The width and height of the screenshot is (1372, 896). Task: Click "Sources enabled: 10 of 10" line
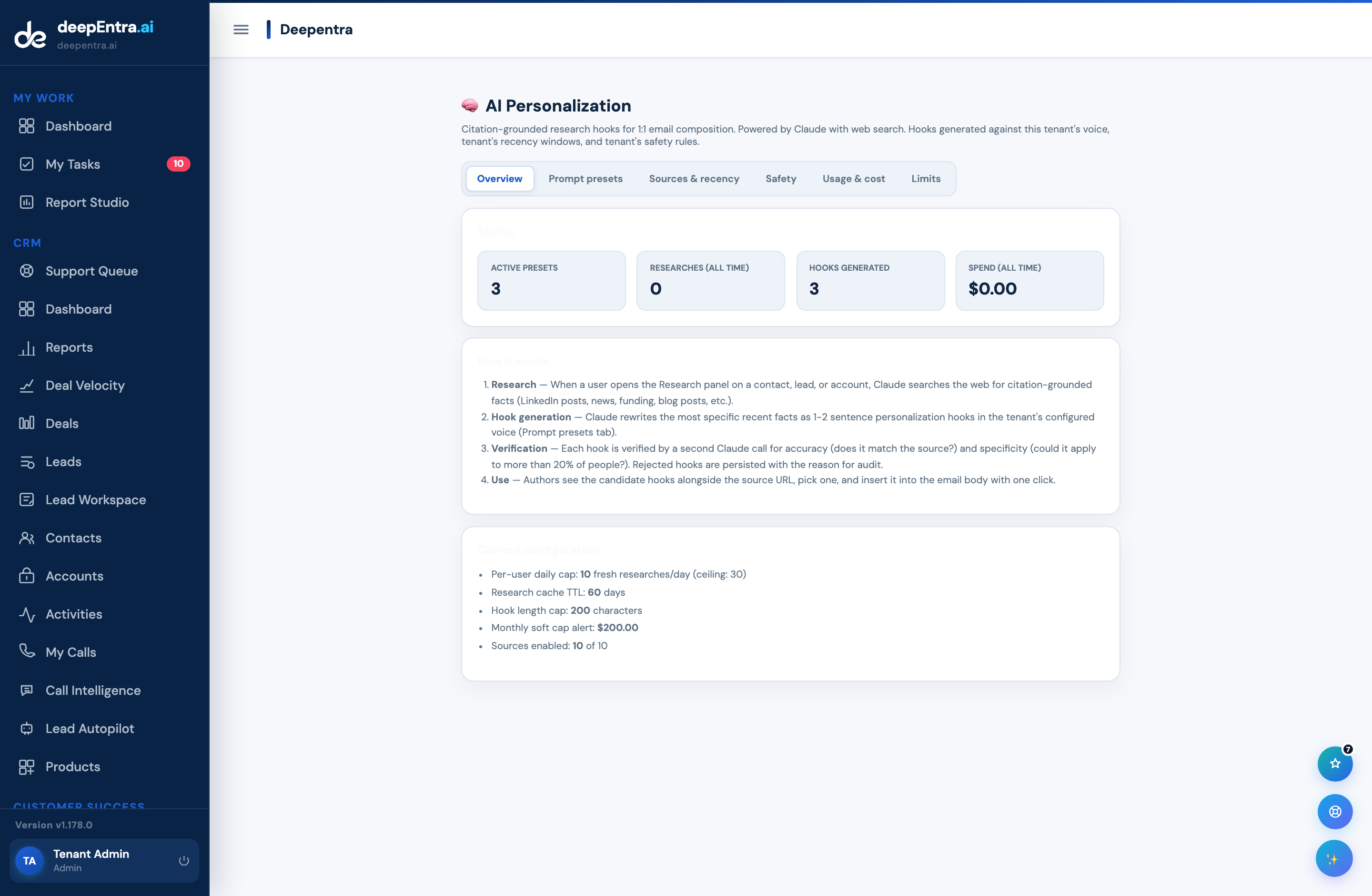coord(549,646)
